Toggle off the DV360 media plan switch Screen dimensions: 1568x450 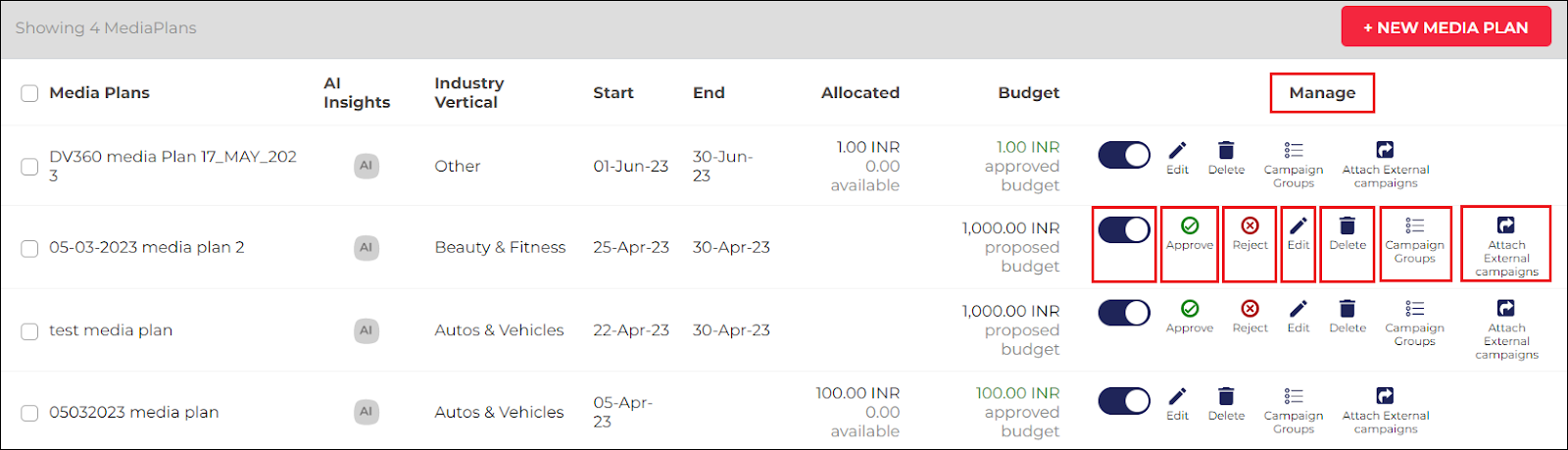(1124, 155)
